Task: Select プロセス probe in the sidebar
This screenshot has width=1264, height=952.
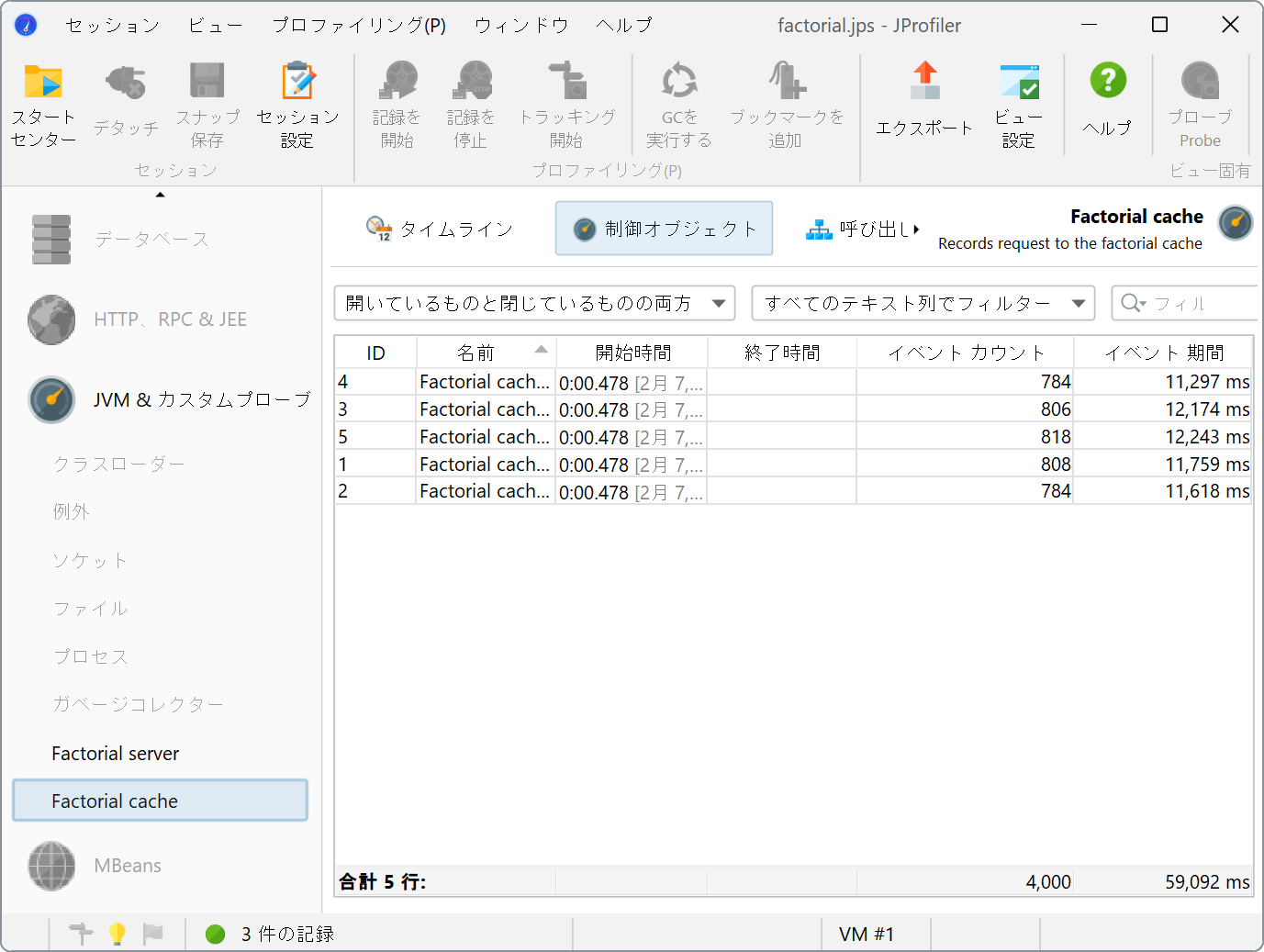Action: point(90,656)
